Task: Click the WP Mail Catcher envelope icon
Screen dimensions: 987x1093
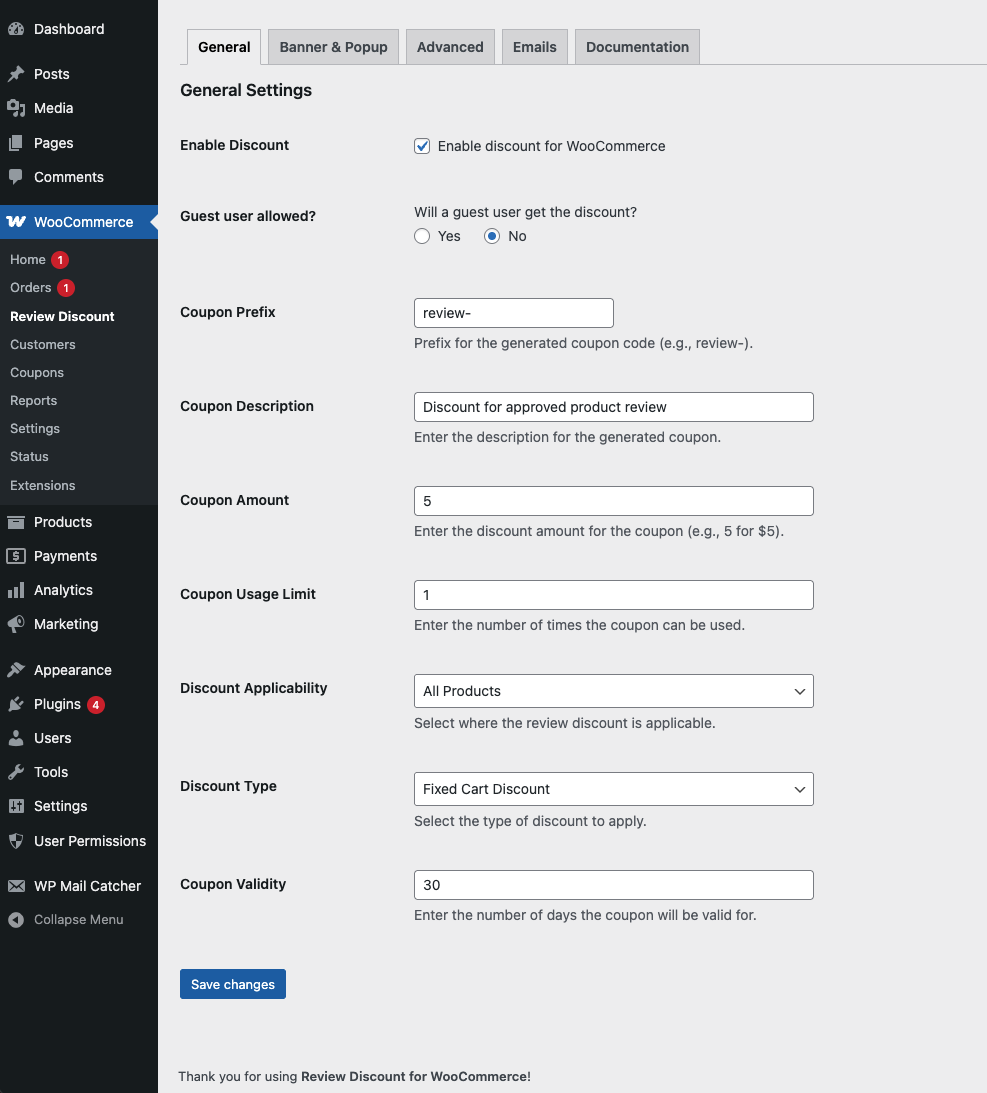Action: pyautogui.click(x=16, y=886)
